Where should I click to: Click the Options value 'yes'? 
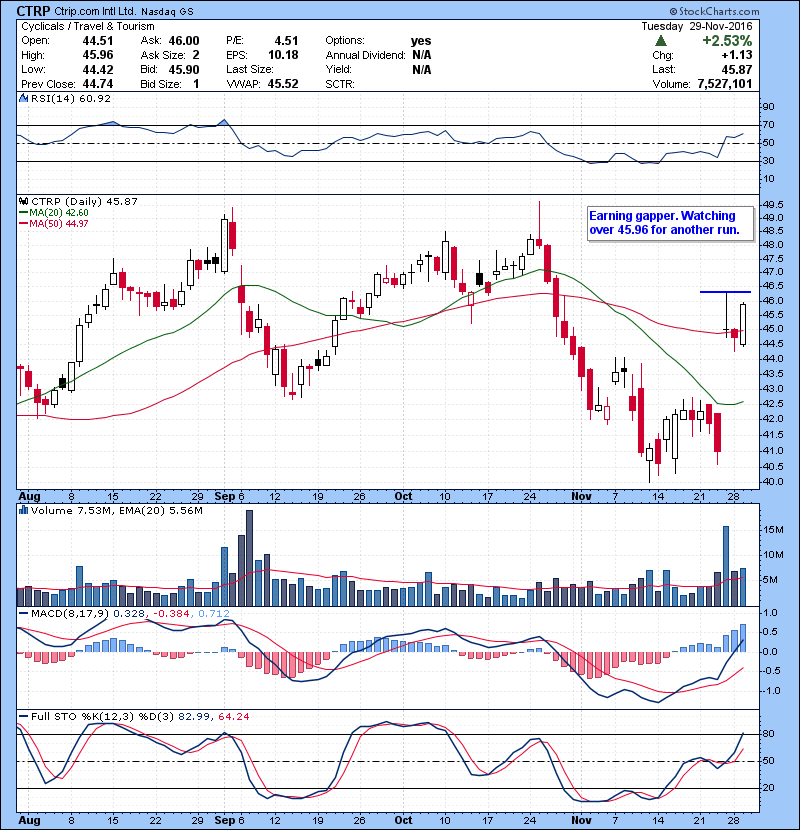tap(421, 41)
